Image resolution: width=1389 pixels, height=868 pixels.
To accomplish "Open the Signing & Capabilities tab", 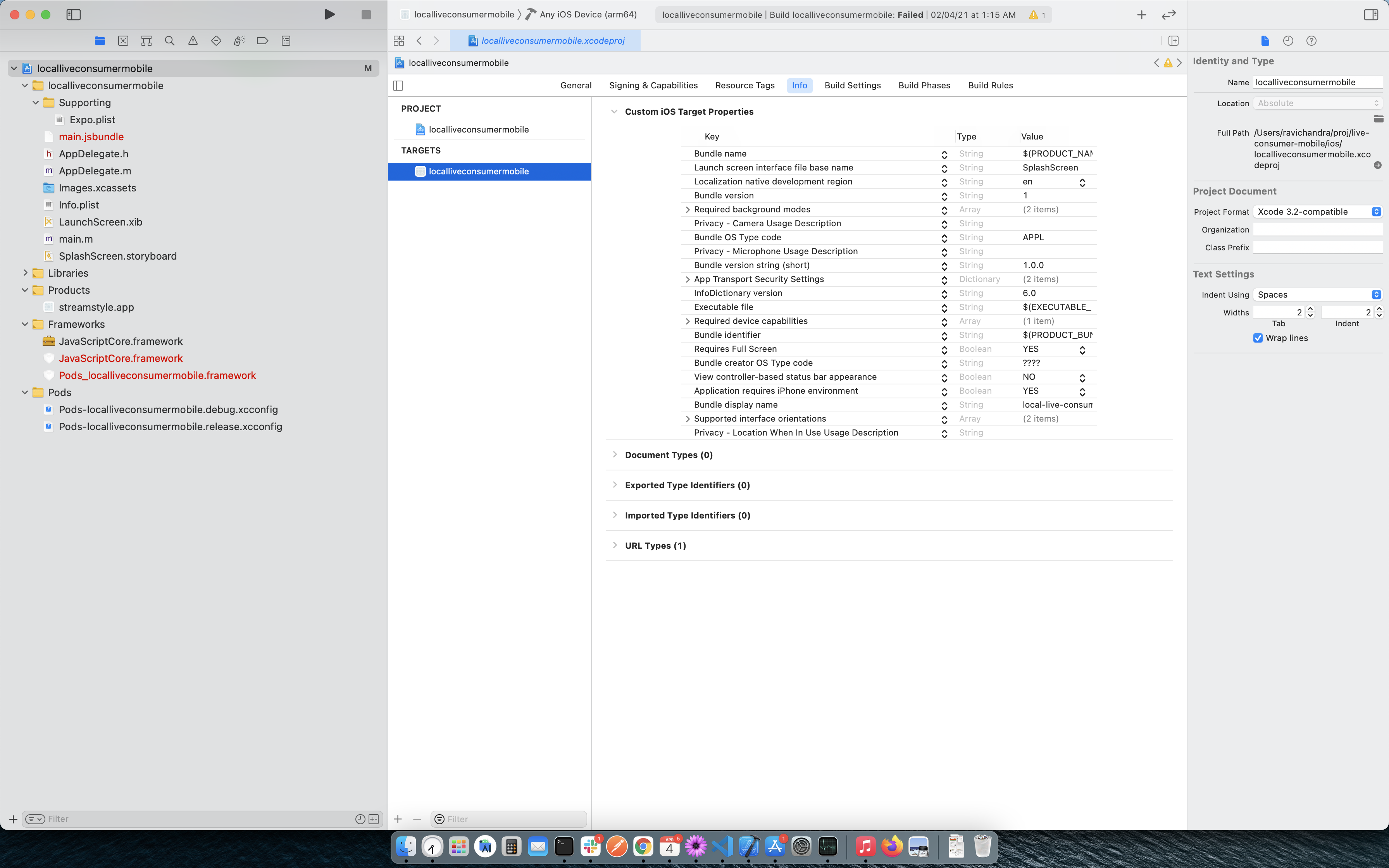I will 653,85.
